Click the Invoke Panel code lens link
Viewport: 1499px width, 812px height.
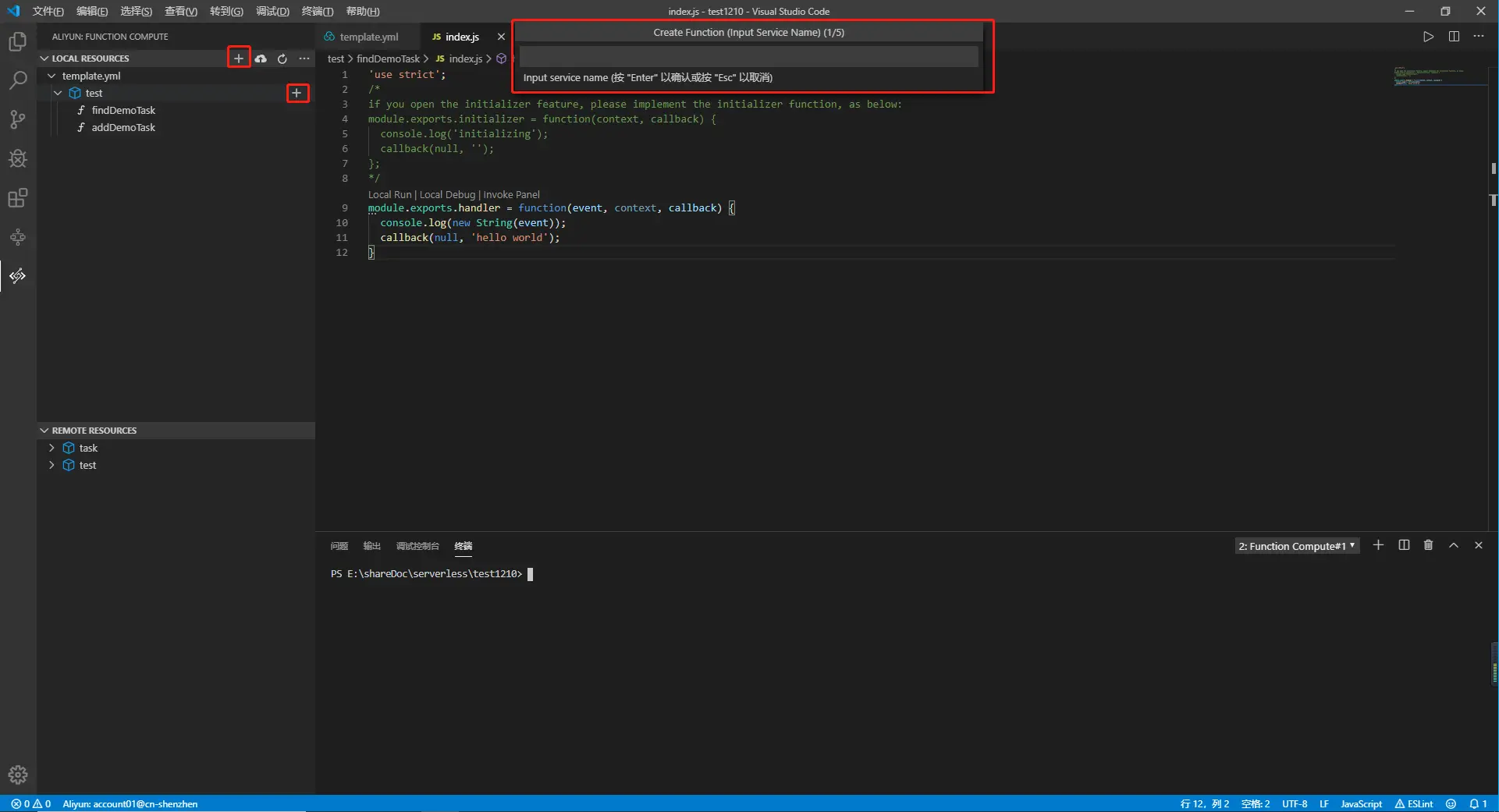(x=511, y=194)
